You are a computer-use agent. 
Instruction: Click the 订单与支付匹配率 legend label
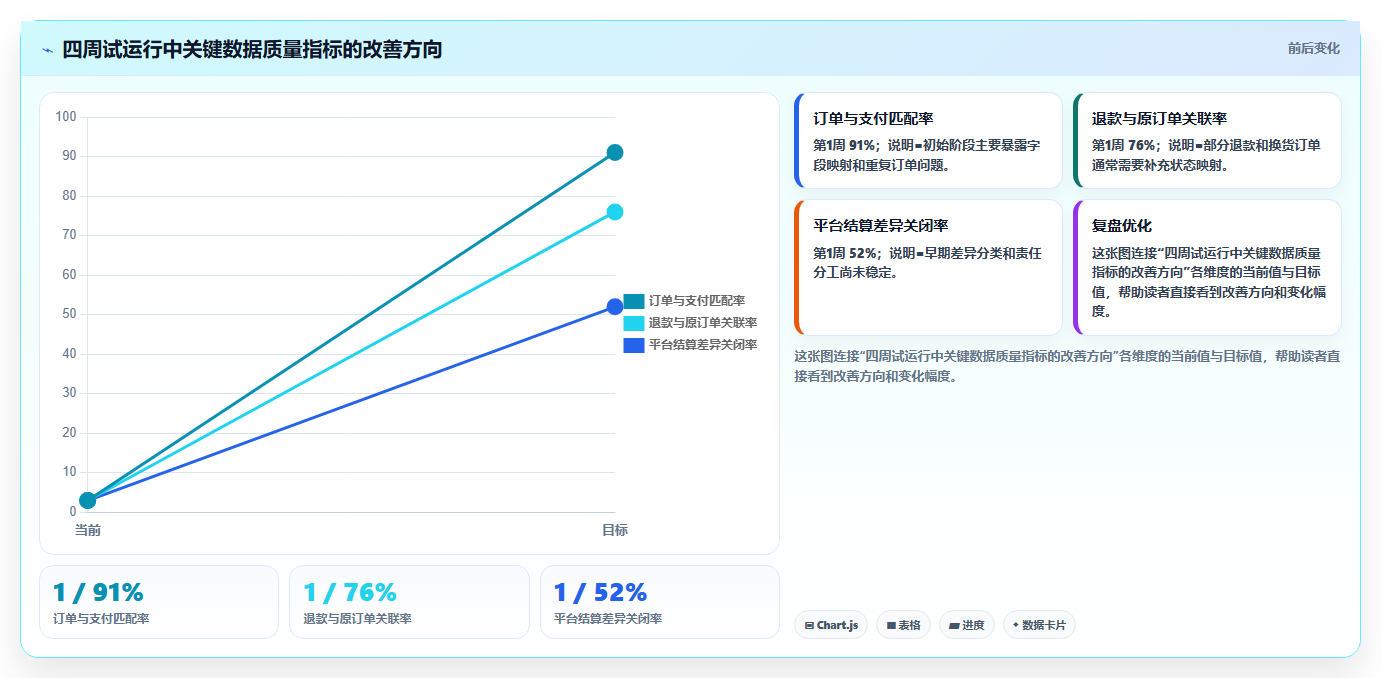pyautogui.click(x=697, y=301)
